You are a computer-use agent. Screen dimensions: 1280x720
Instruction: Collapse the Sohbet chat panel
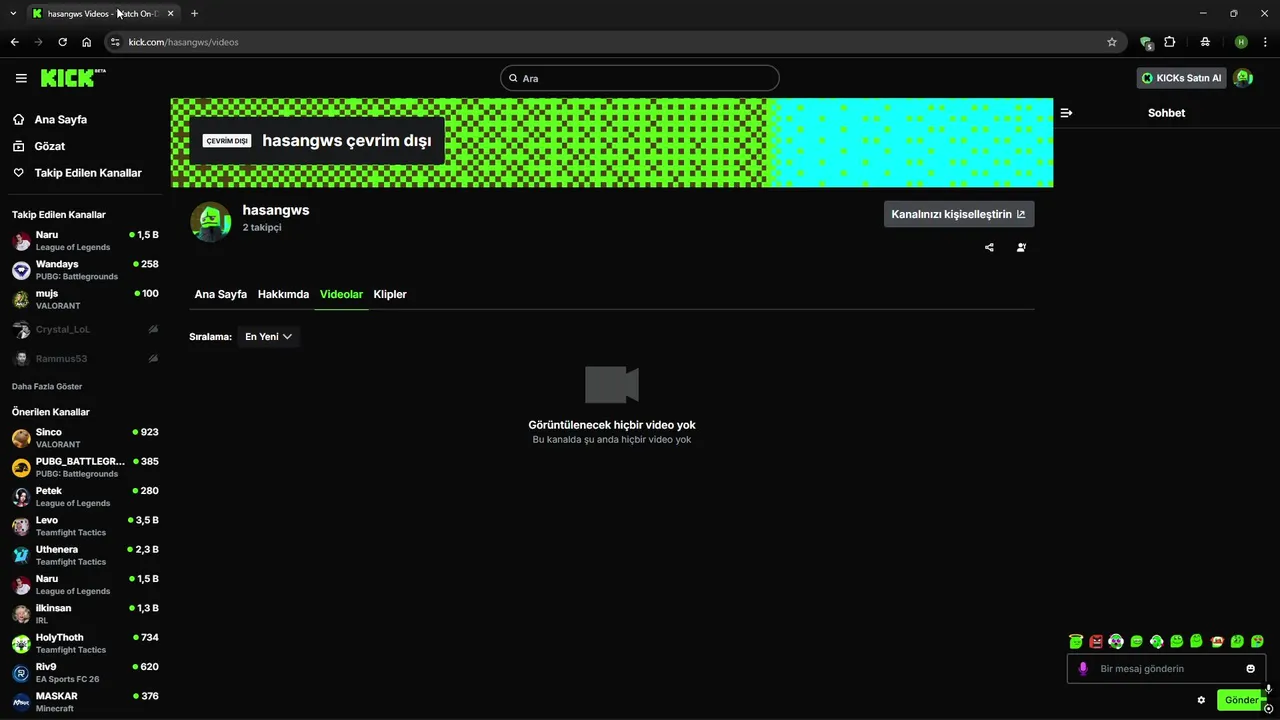pyautogui.click(x=1066, y=113)
